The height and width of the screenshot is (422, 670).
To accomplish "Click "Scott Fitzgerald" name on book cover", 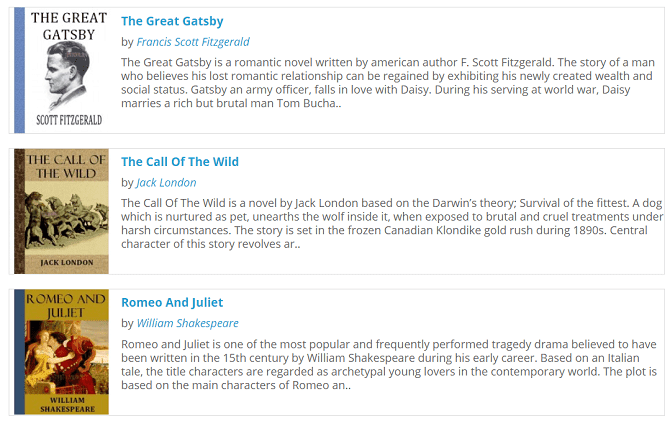I will [x=68, y=119].
